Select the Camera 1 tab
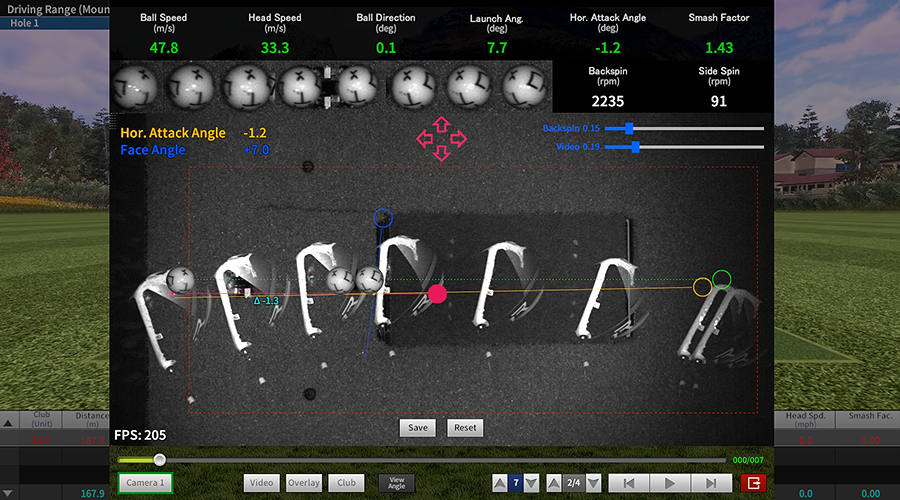The width and height of the screenshot is (900, 500). (146, 483)
